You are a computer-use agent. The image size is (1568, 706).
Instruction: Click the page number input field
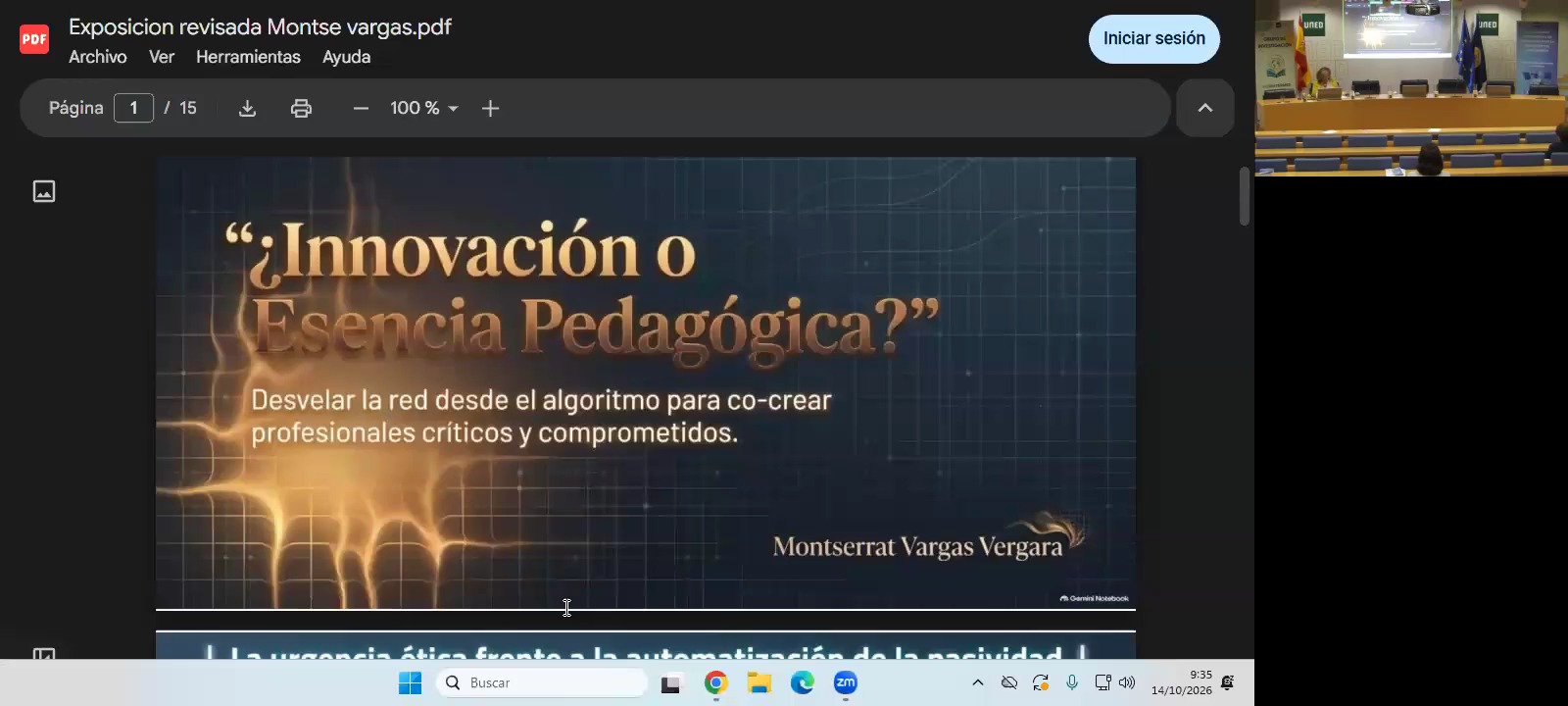point(134,108)
